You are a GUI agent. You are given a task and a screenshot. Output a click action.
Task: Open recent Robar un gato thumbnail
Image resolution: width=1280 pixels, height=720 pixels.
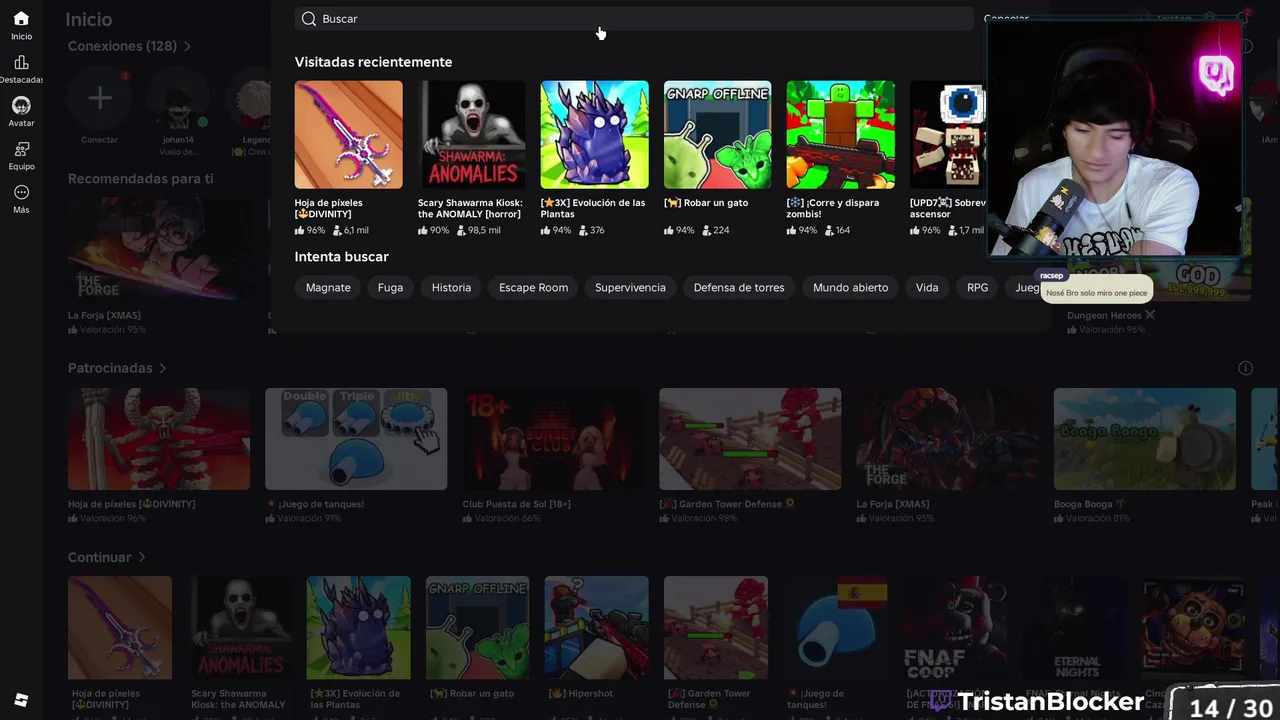[717, 134]
